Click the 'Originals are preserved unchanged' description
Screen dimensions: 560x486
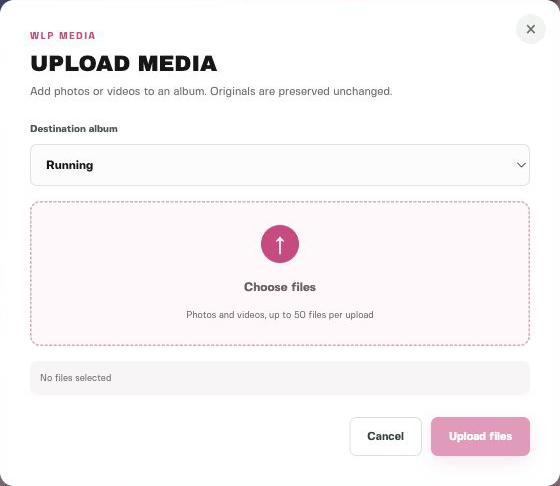(301, 91)
